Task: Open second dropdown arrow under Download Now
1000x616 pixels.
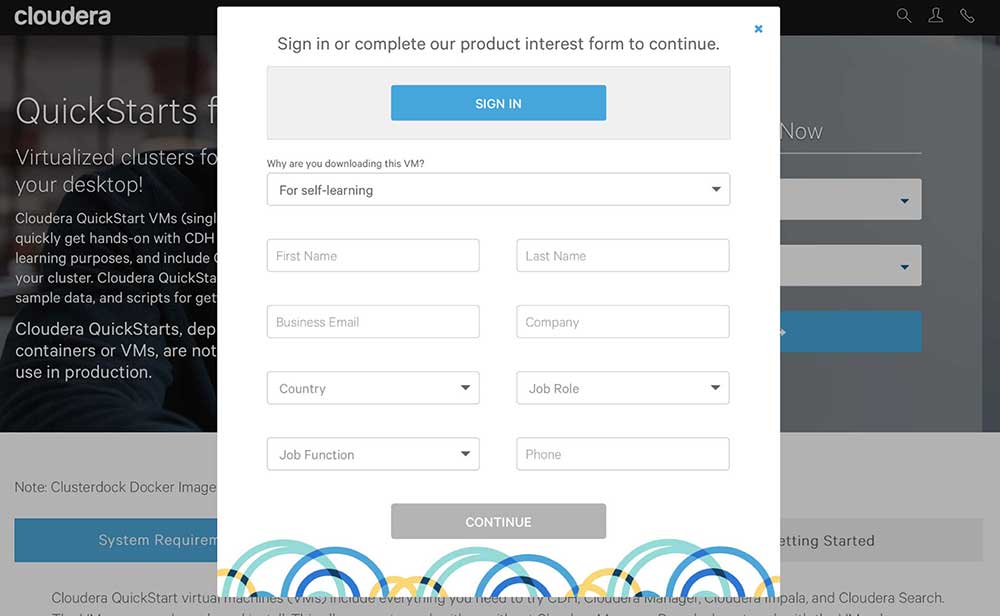Action: point(904,267)
